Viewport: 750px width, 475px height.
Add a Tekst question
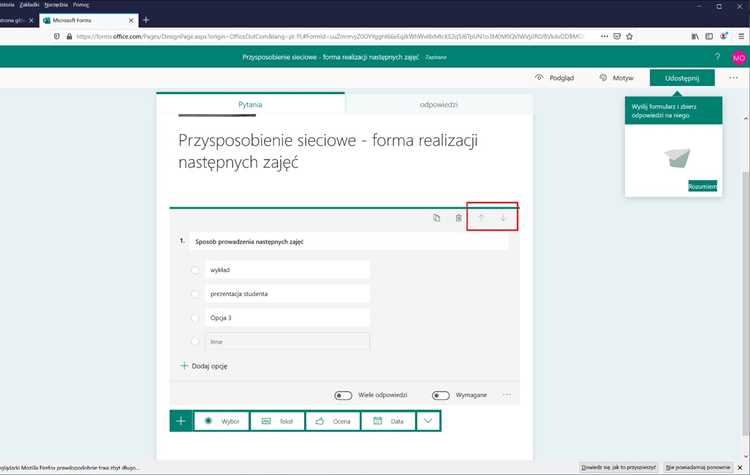coord(277,421)
